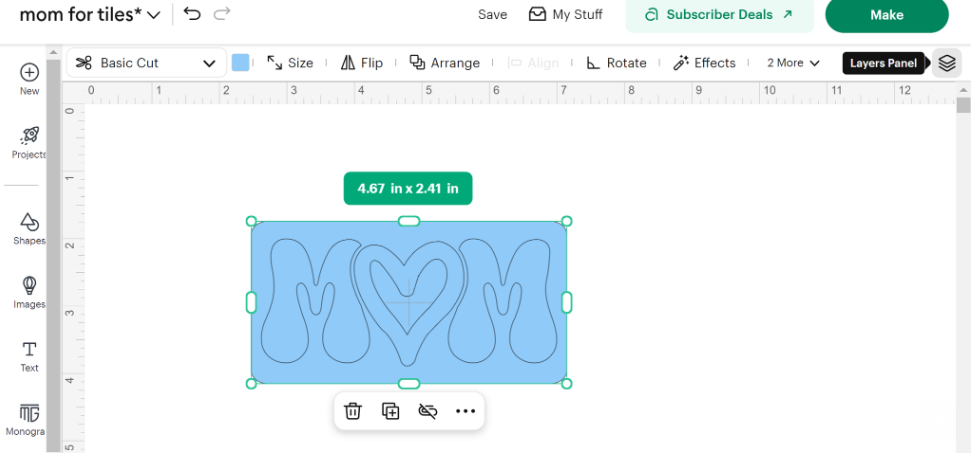The image size is (975, 461).
Task: Open the Layers Panel icon
Action: (x=947, y=63)
